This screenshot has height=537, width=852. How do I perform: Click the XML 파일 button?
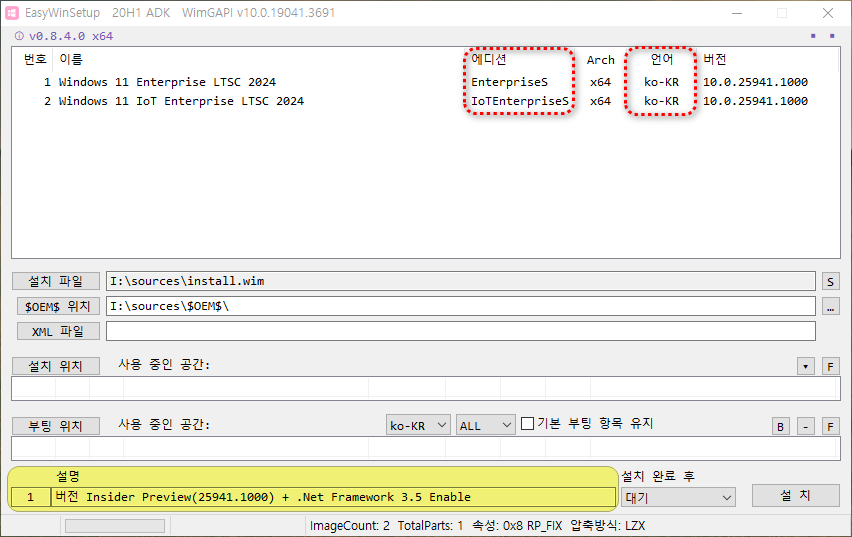click(58, 332)
